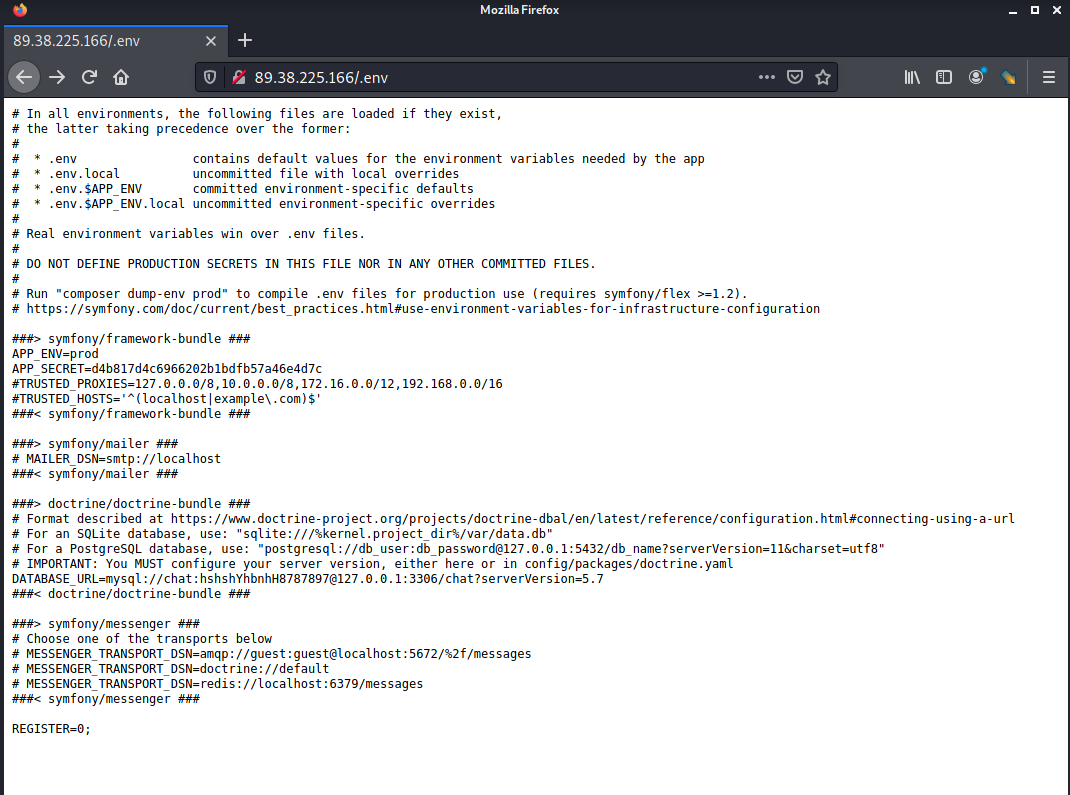Select the 89.38.225.166/.env tab

(x=100, y=41)
